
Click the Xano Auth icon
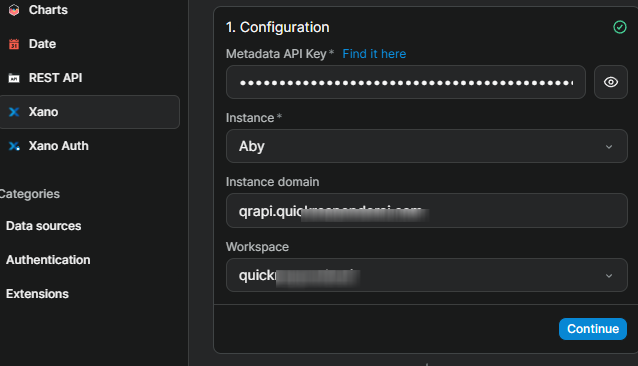coord(14,146)
